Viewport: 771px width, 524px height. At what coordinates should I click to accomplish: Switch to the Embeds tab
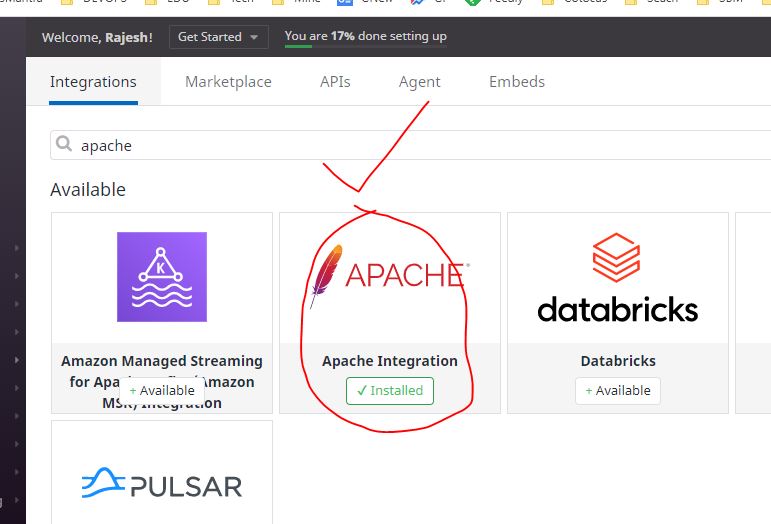coord(517,82)
